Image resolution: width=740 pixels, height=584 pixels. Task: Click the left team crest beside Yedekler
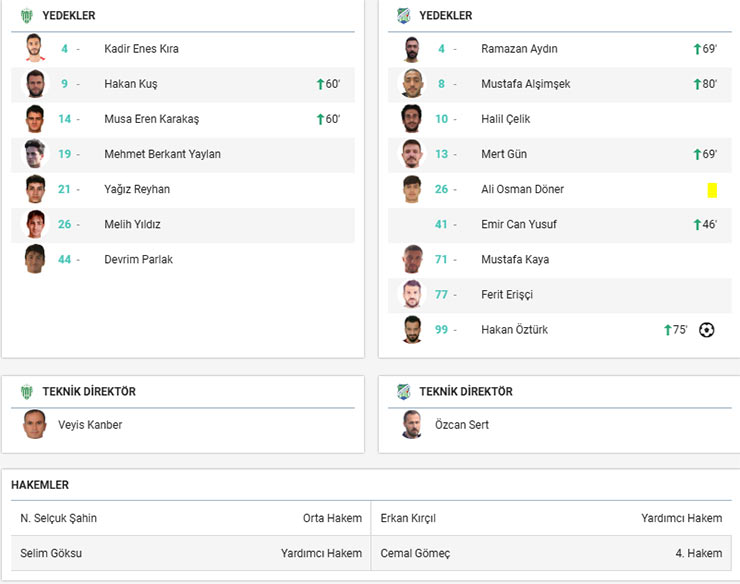point(27,15)
